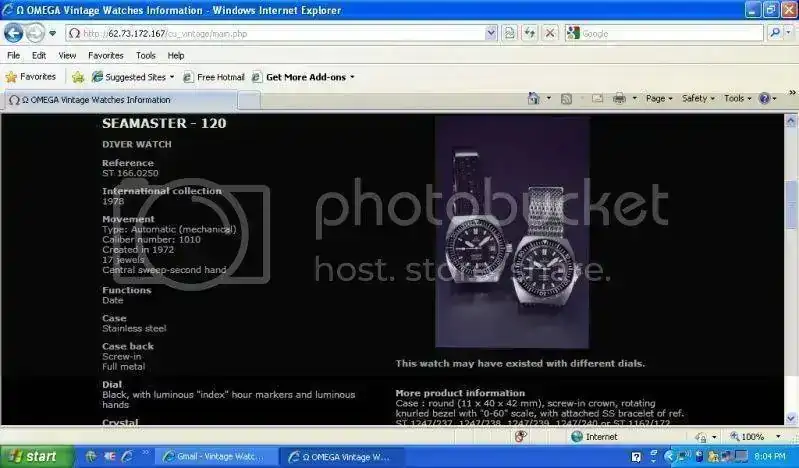Image resolution: width=799 pixels, height=468 pixels.
Task: Go back with the Back arrow button
Action: click(x=13, y=34)
